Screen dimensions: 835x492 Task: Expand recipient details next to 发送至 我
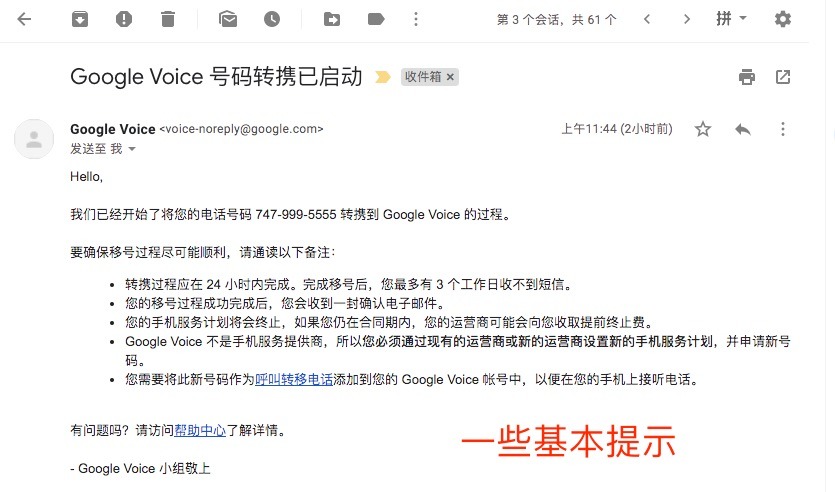coord(132,149)
